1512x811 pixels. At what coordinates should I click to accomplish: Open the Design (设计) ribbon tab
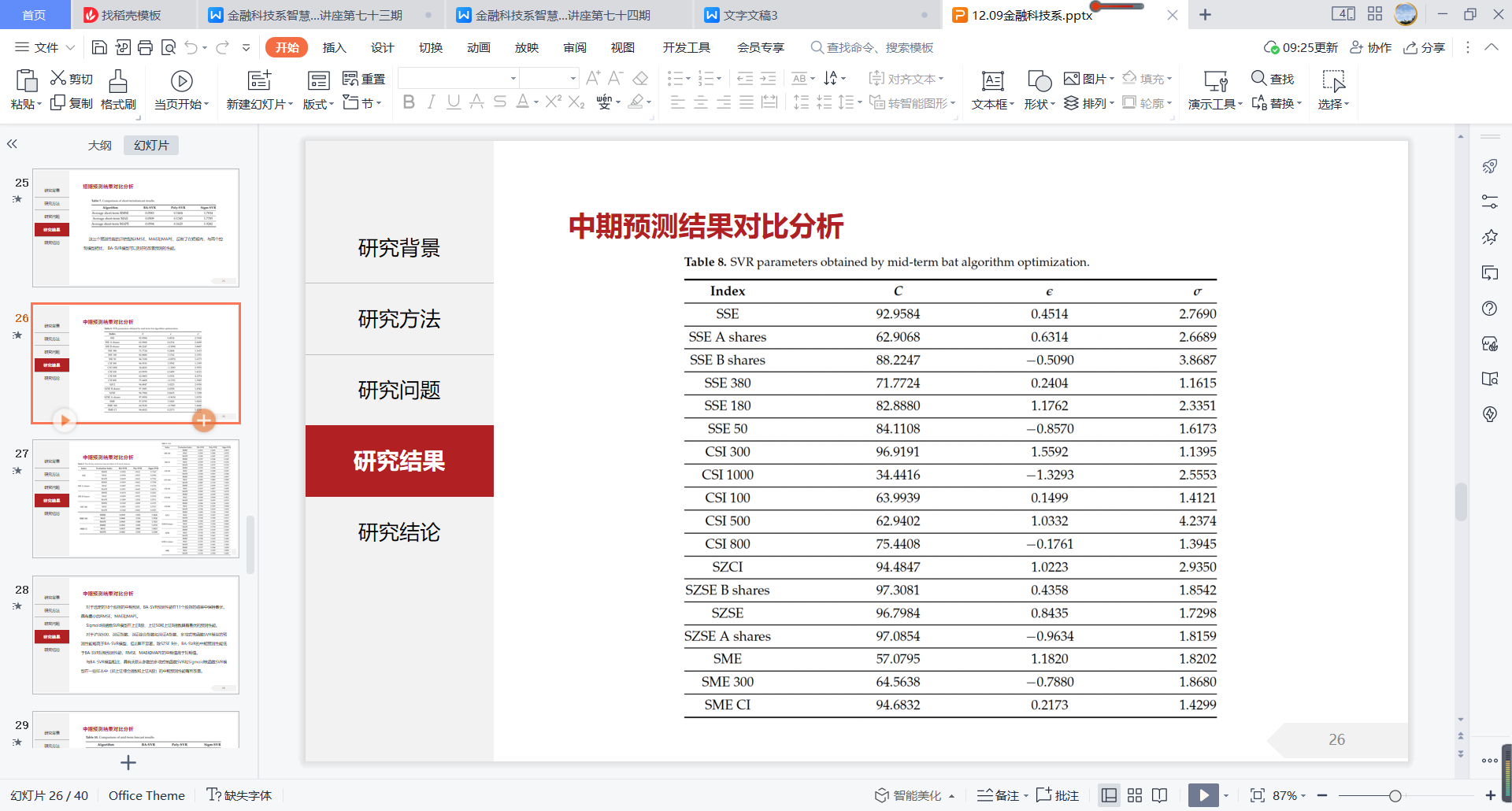point(382,47)
